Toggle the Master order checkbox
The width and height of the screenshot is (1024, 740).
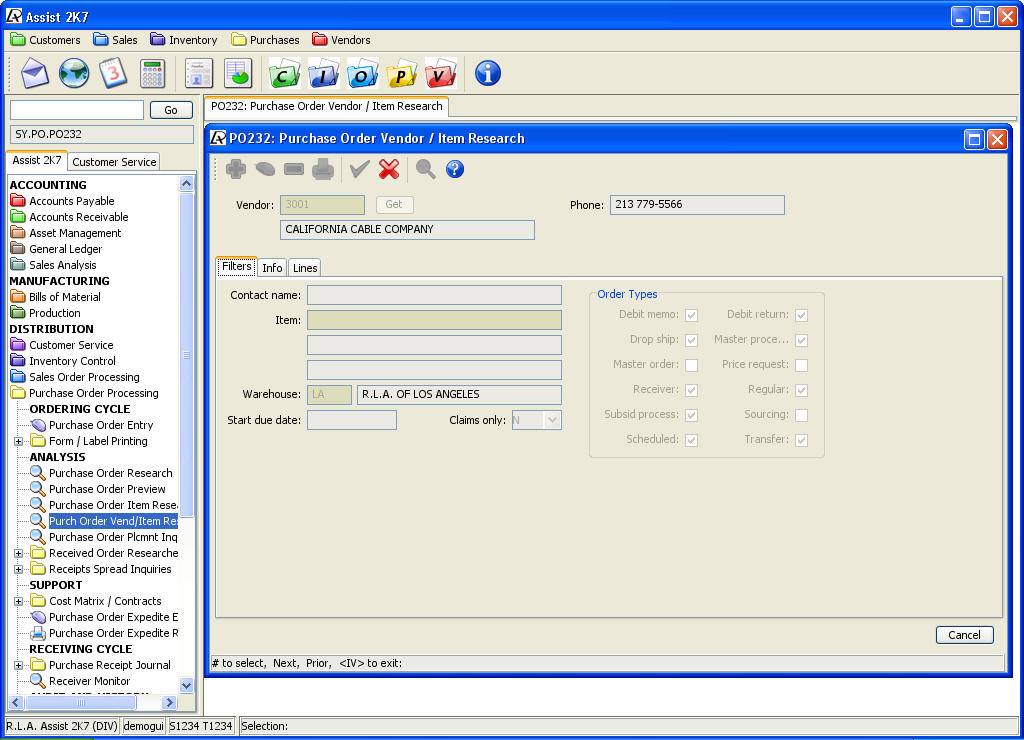tap(691, 365)
